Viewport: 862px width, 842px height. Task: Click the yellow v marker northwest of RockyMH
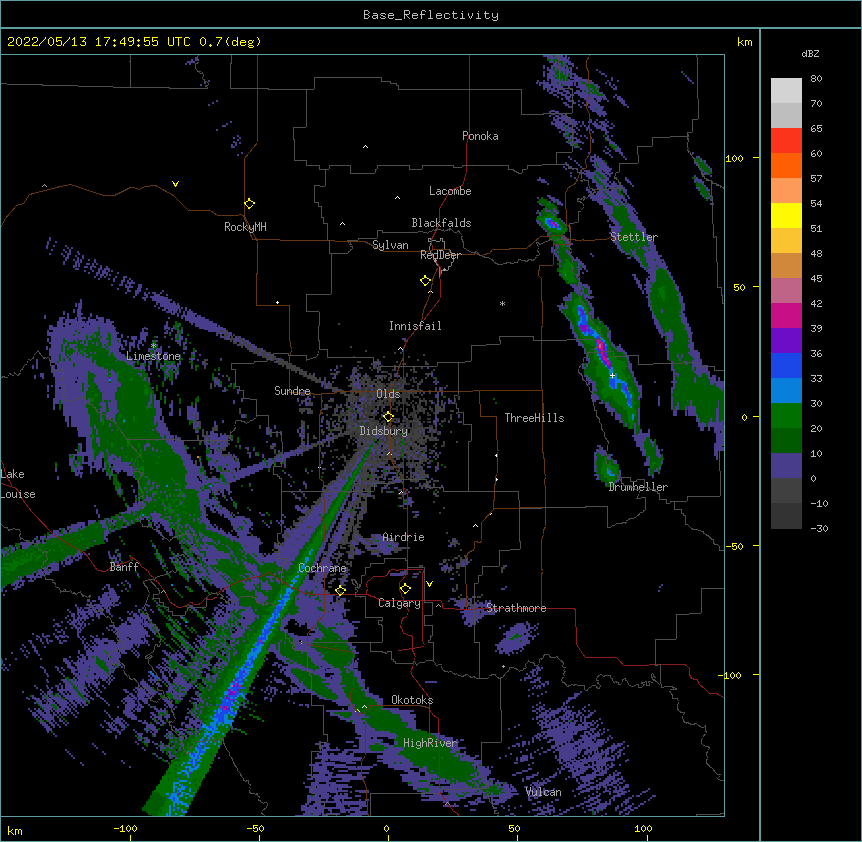click(175, 184)
